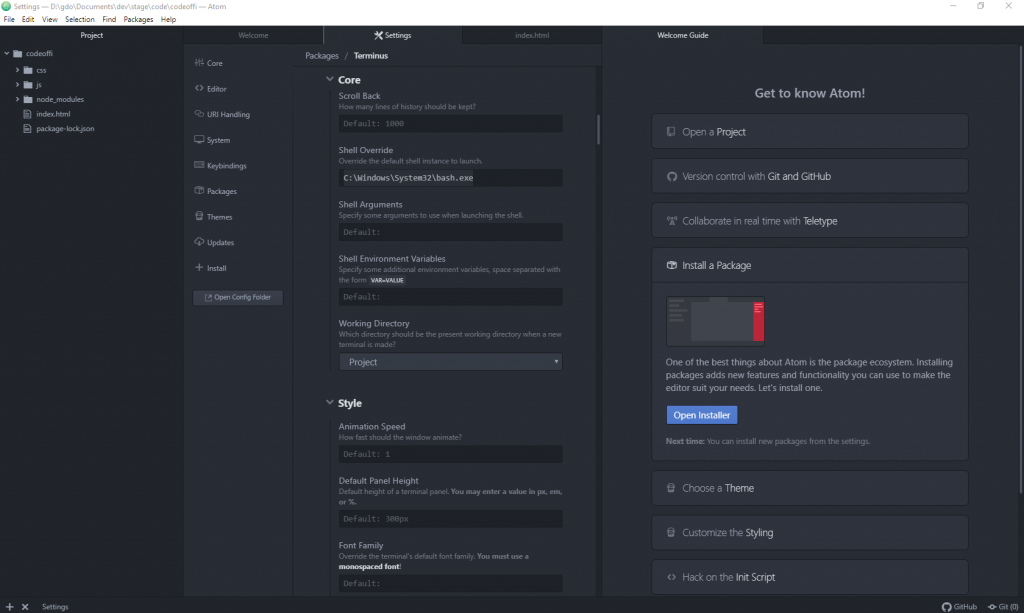Click the Editor code brackets icon
Viewport: 1024px width, 613px height.
click(x=199, y=88)
